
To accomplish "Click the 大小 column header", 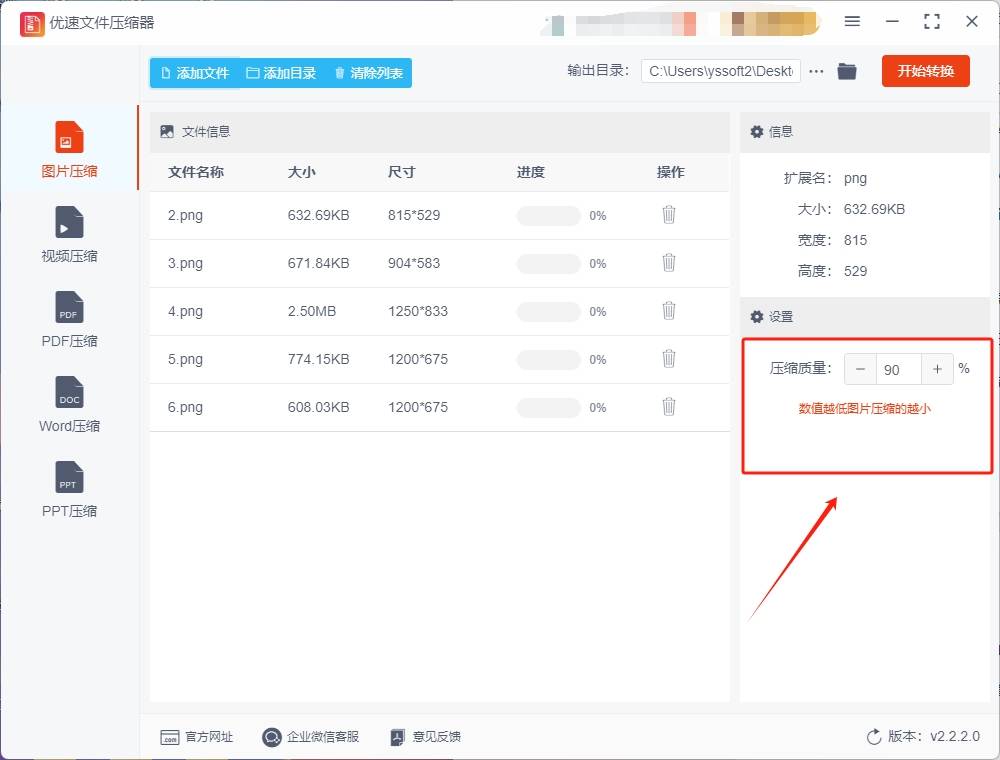I will (302, 172).
